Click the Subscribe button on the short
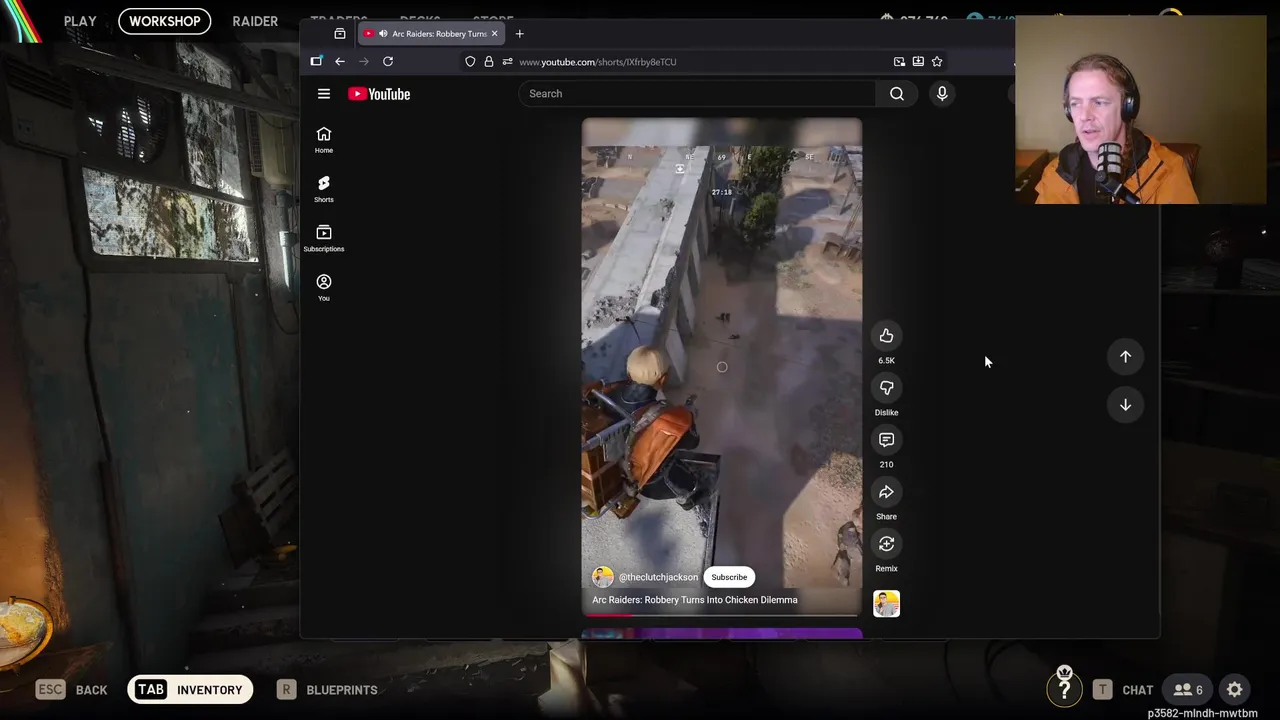 729,577
